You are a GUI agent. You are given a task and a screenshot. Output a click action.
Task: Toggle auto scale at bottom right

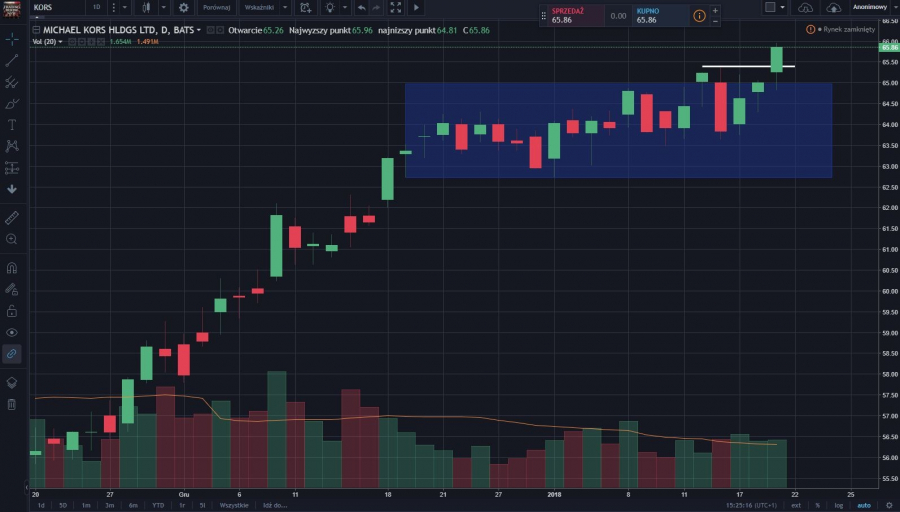[863, 505]
